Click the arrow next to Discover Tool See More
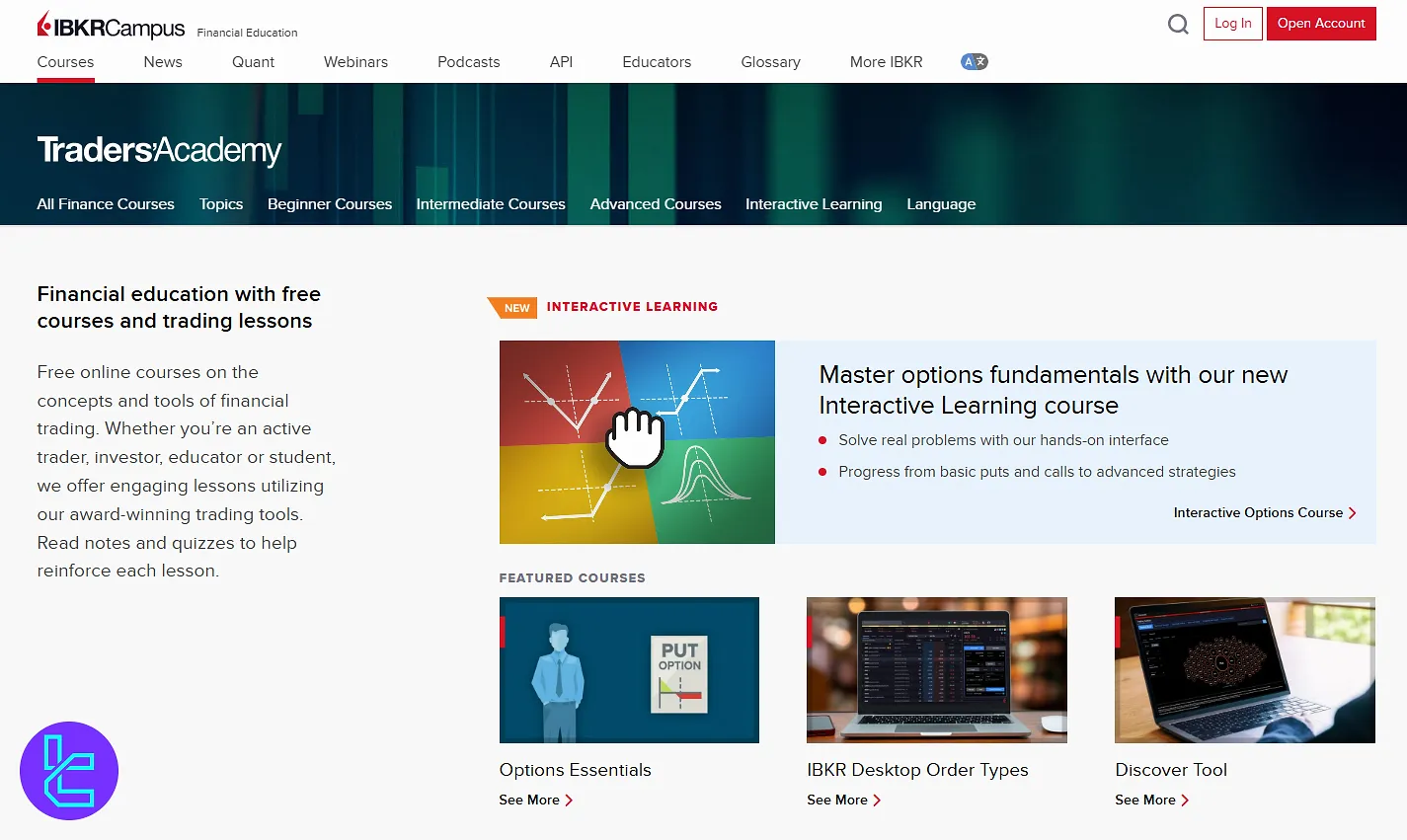The height and width of the screenshot is (840, 1407). coord(1185,801)
